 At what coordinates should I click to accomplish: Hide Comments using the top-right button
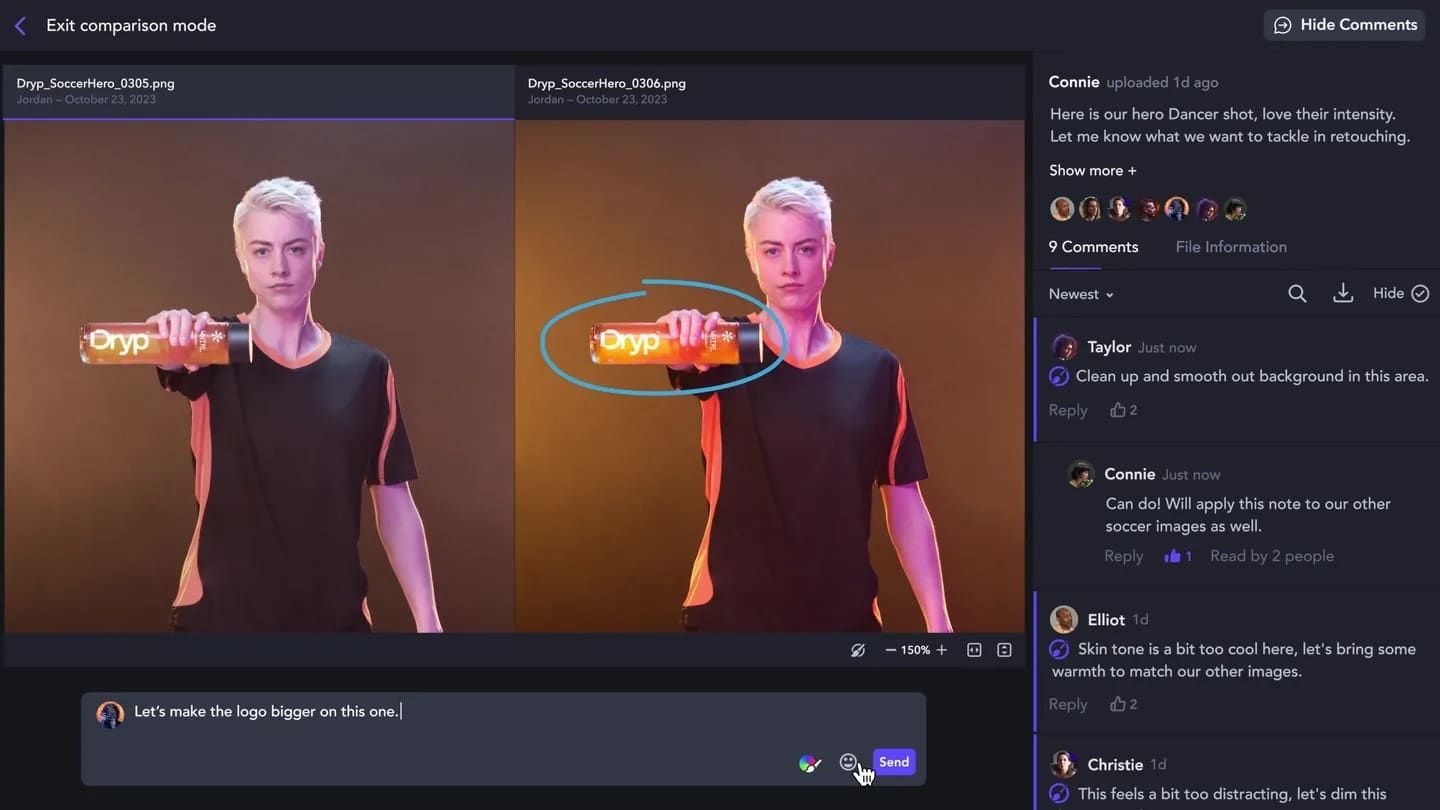point(1345,25)
